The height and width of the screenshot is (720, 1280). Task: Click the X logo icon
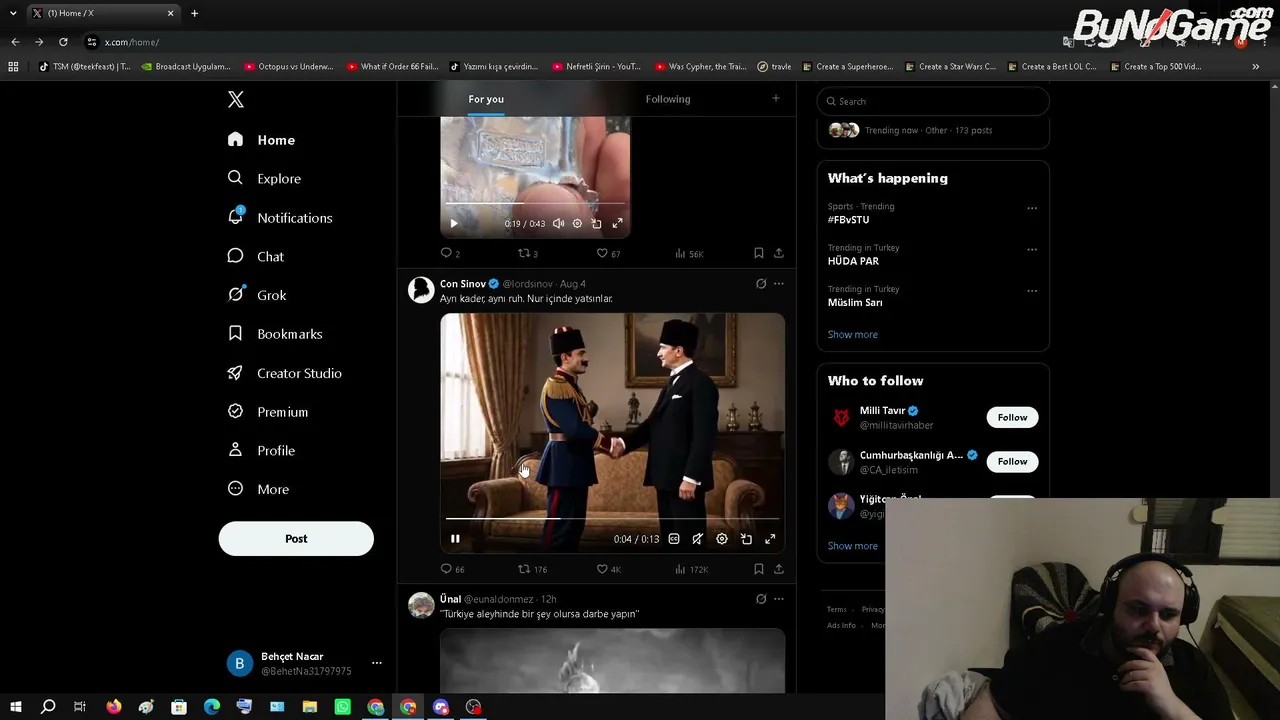click(236, 99)
